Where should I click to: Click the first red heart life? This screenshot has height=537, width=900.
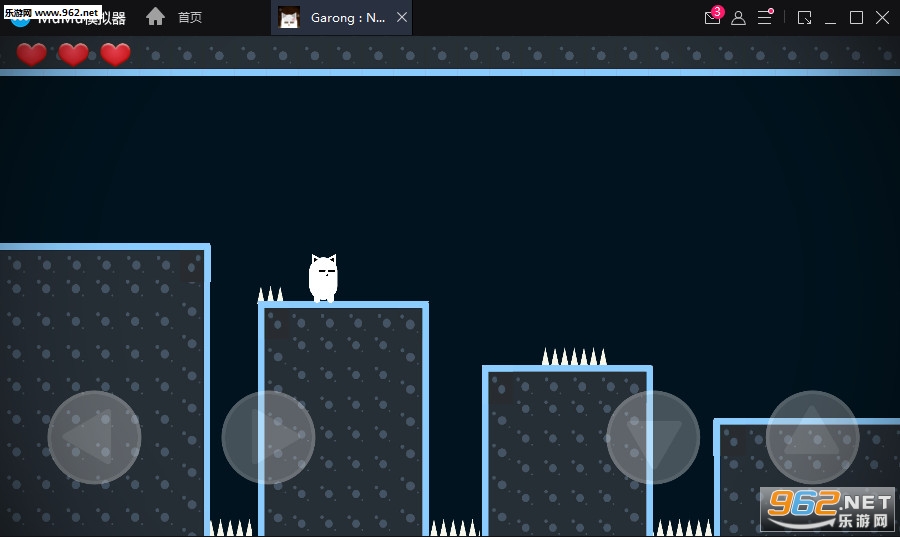(31, 55)
